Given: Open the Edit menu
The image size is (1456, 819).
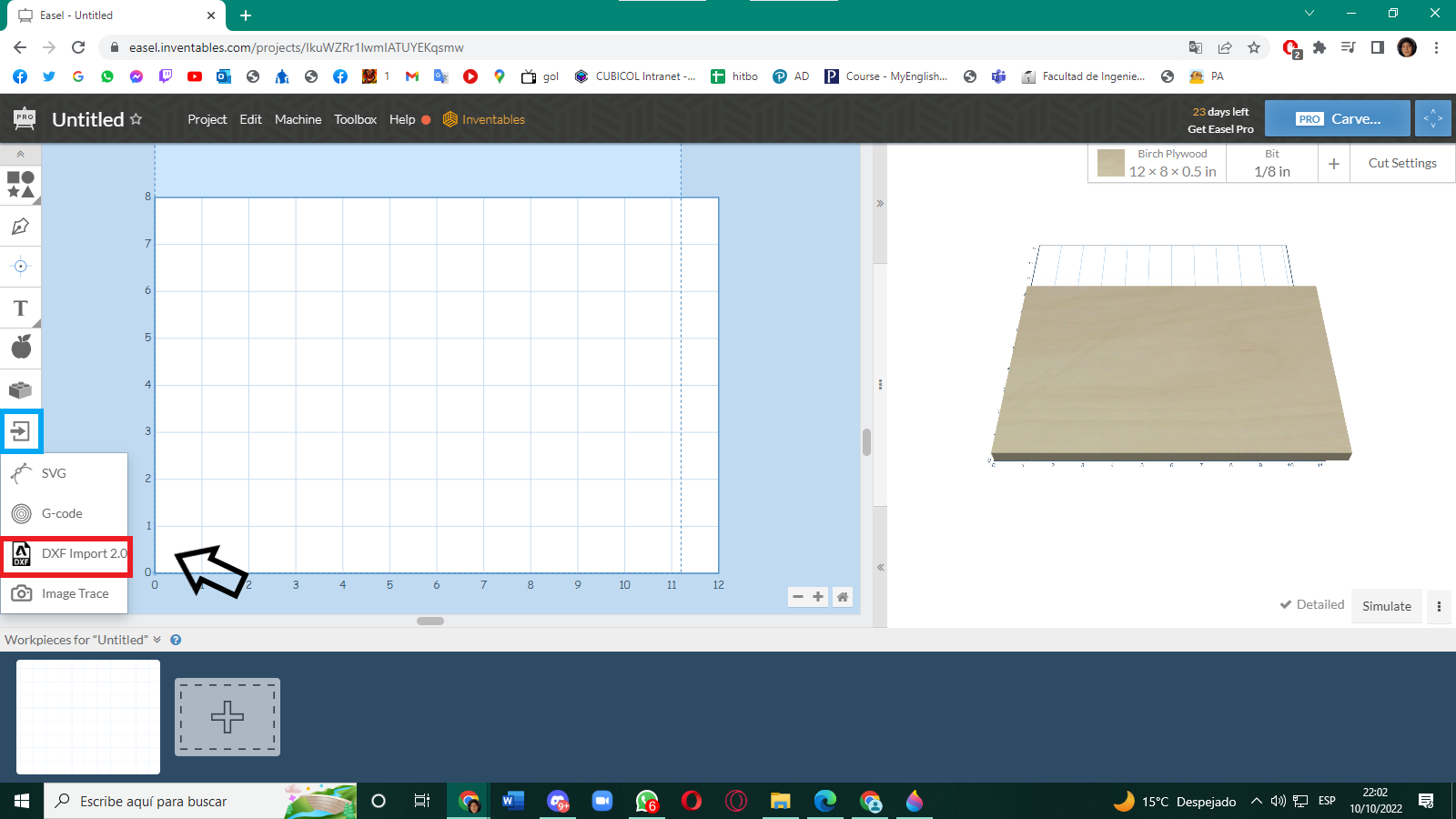Looking at the screenshot, I should click(x=250, y=119).
